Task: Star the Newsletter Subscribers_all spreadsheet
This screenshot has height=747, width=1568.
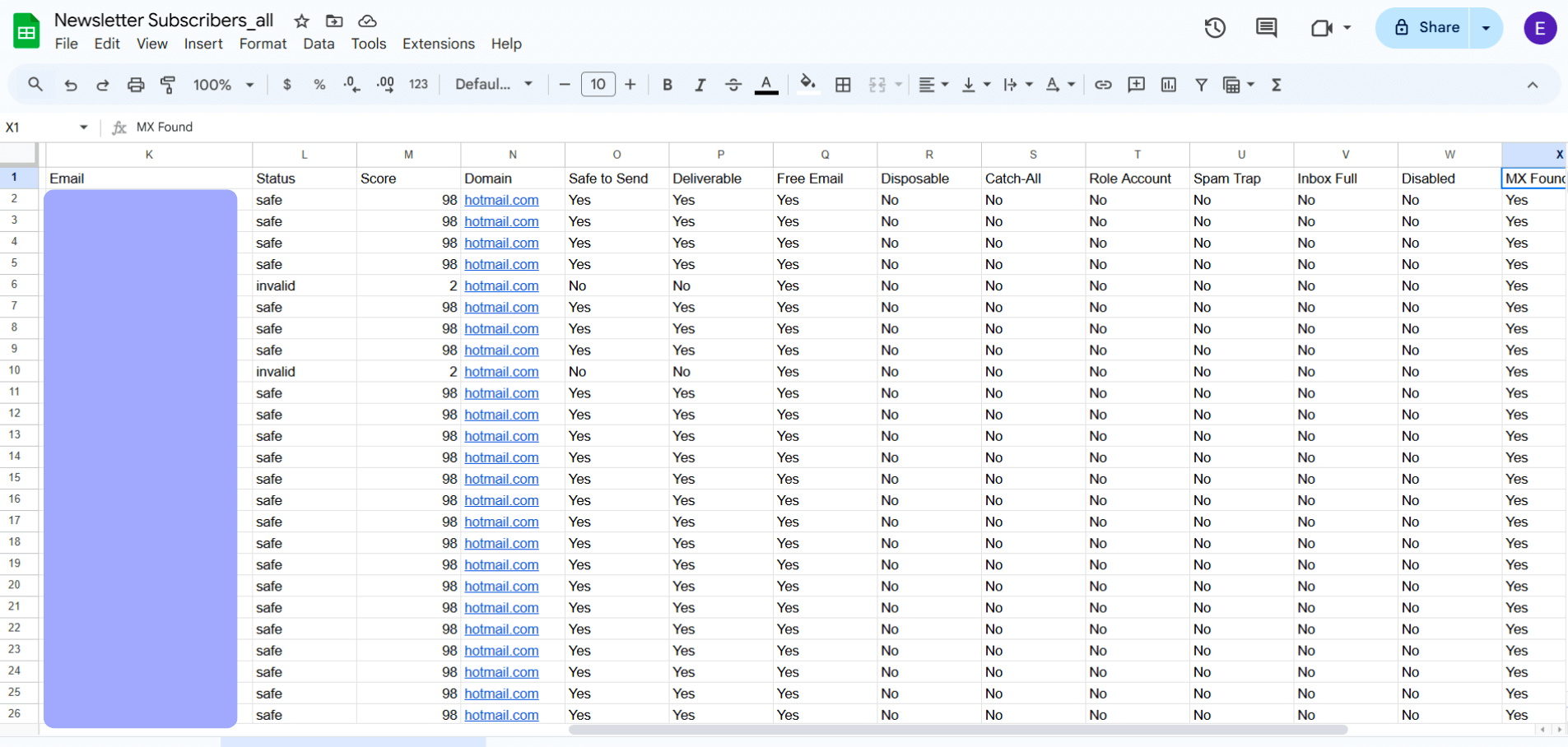Action: [x=301, y=21]
